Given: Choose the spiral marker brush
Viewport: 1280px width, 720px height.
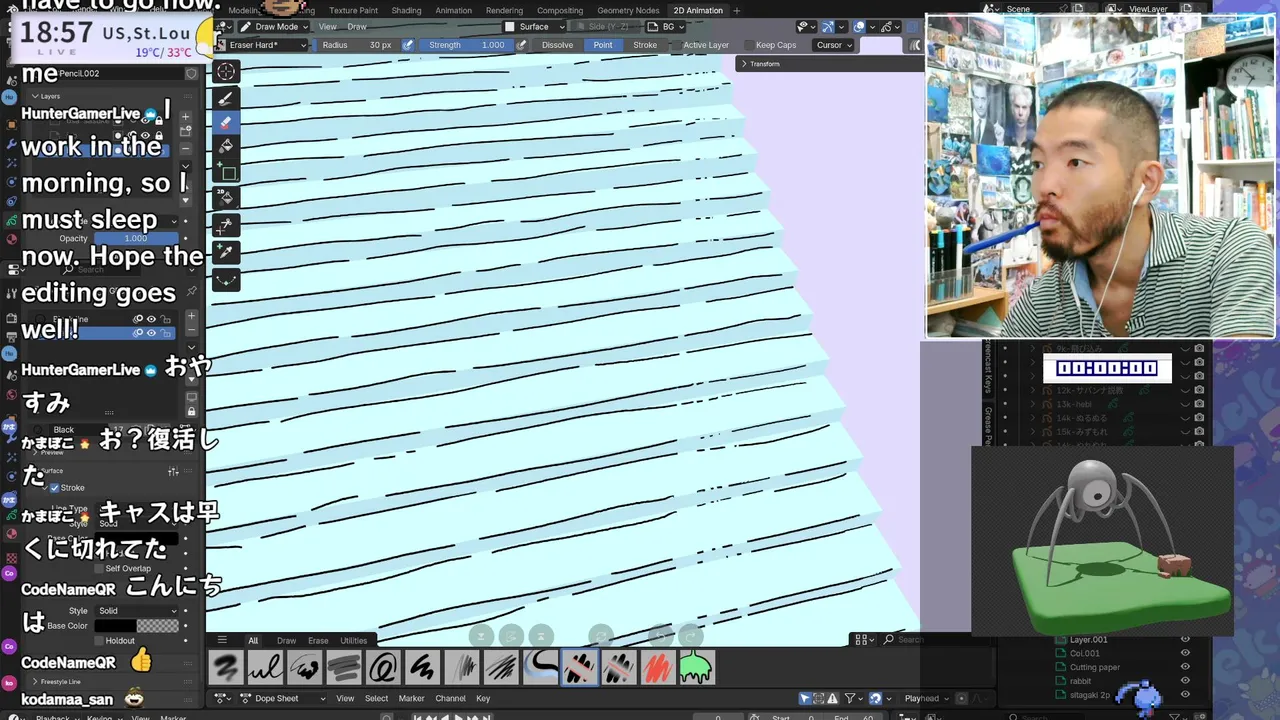Looking at the screenshot, I should coord(383,667).
